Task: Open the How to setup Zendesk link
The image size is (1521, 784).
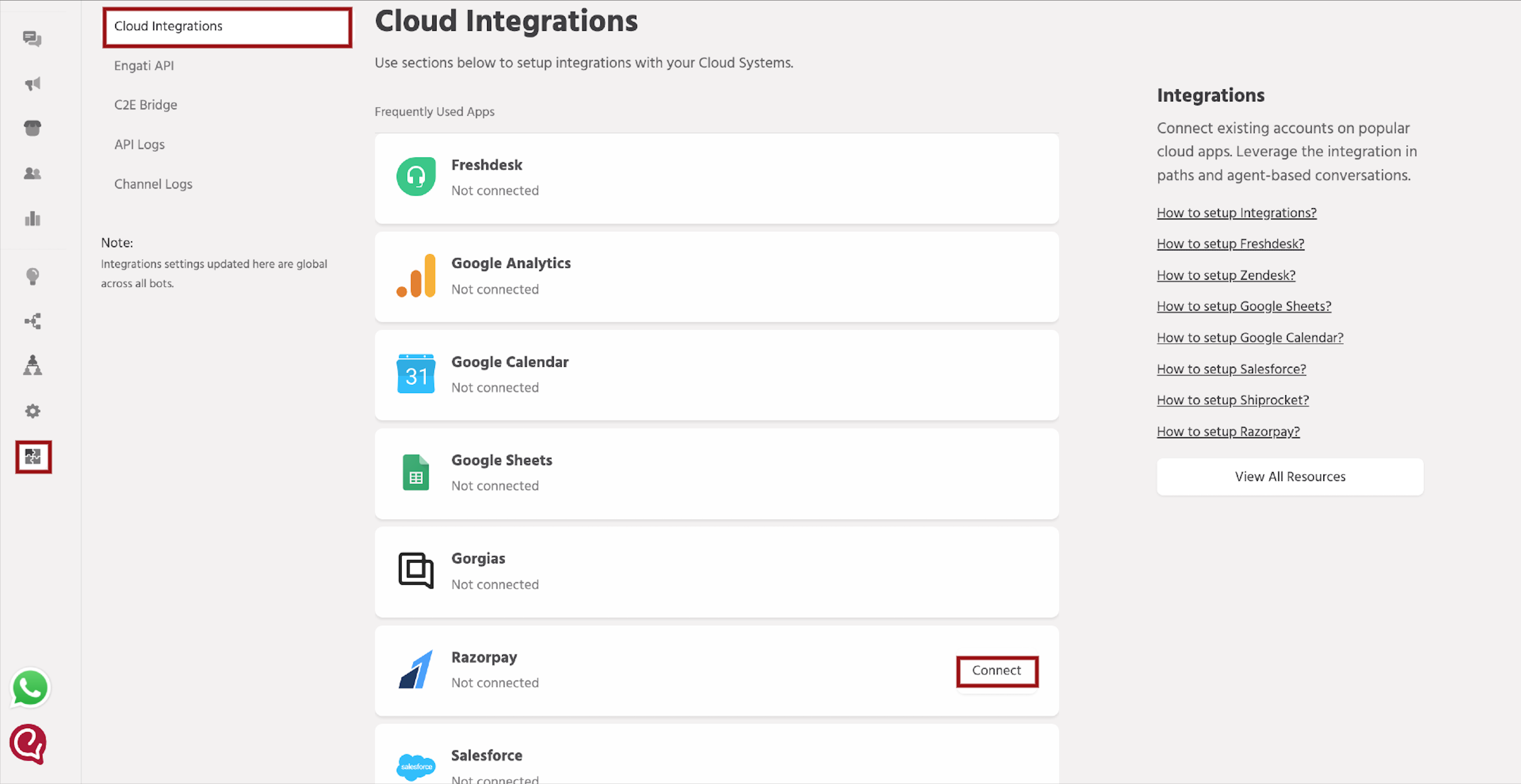Action: pyautogui.click(x=1226, y=275)
